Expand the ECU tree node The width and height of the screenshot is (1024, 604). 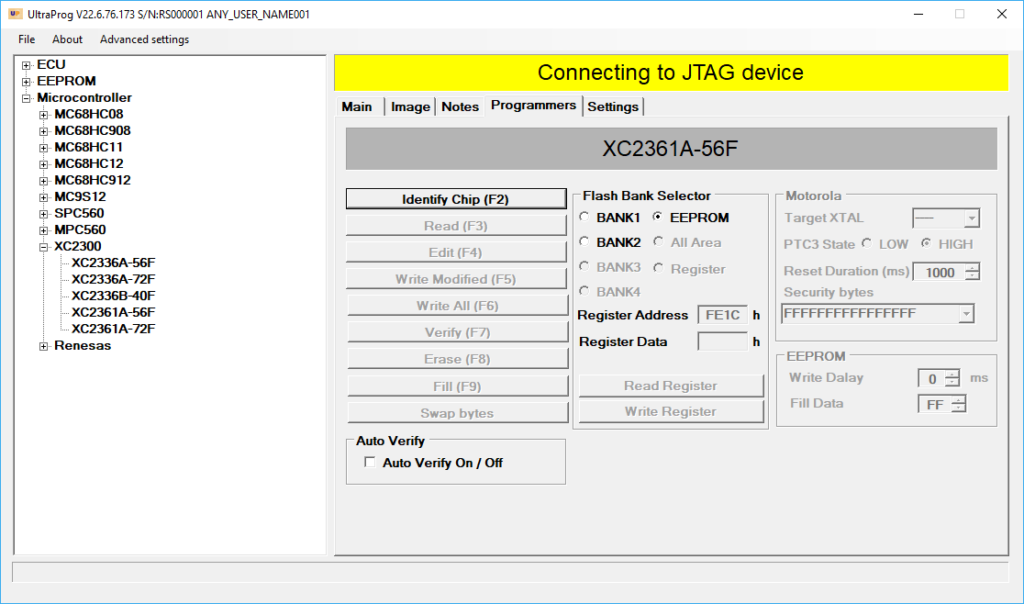[x=27, y=65]
